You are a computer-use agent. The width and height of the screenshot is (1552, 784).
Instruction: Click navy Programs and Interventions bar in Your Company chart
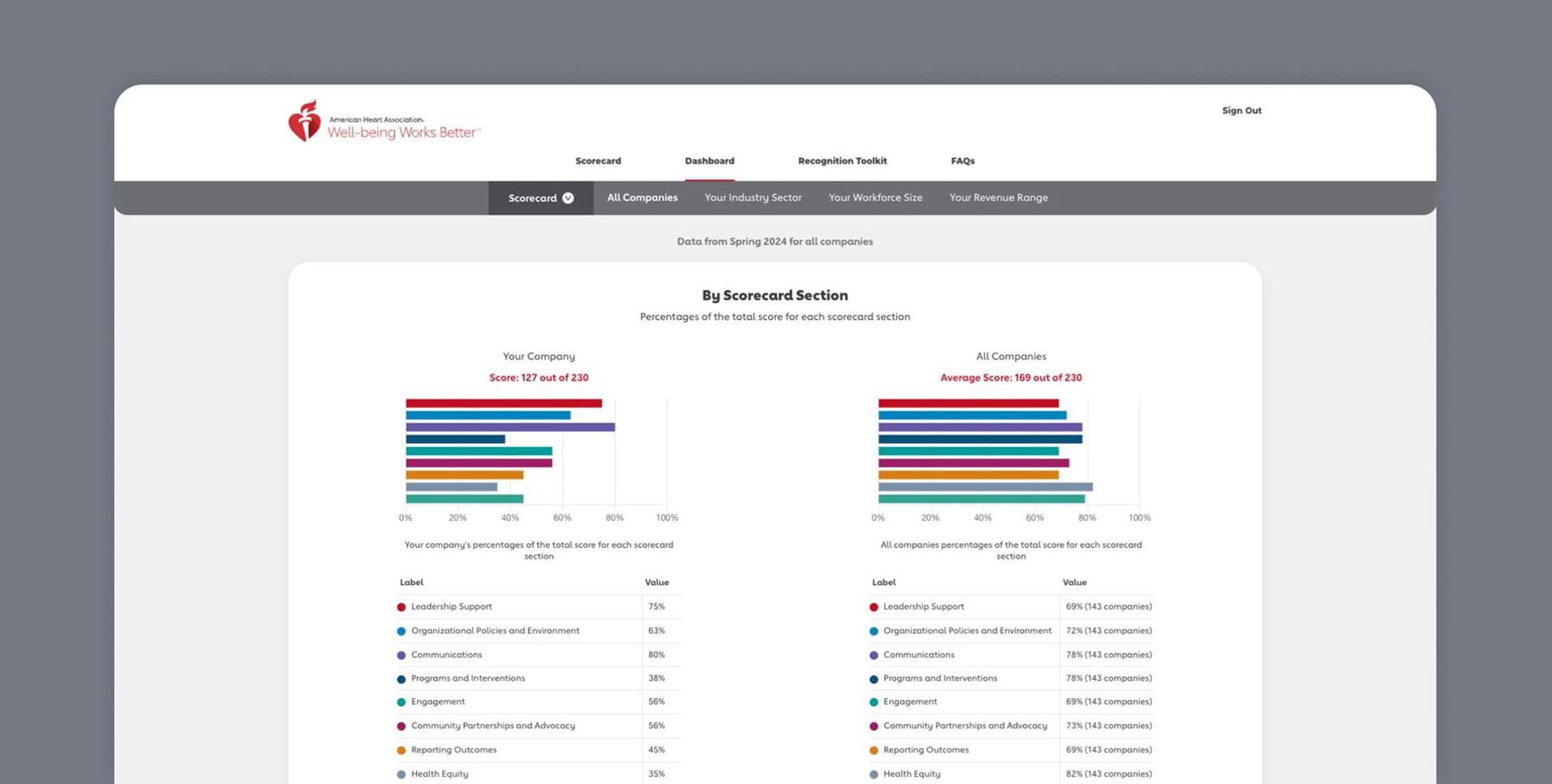[455, 440]
